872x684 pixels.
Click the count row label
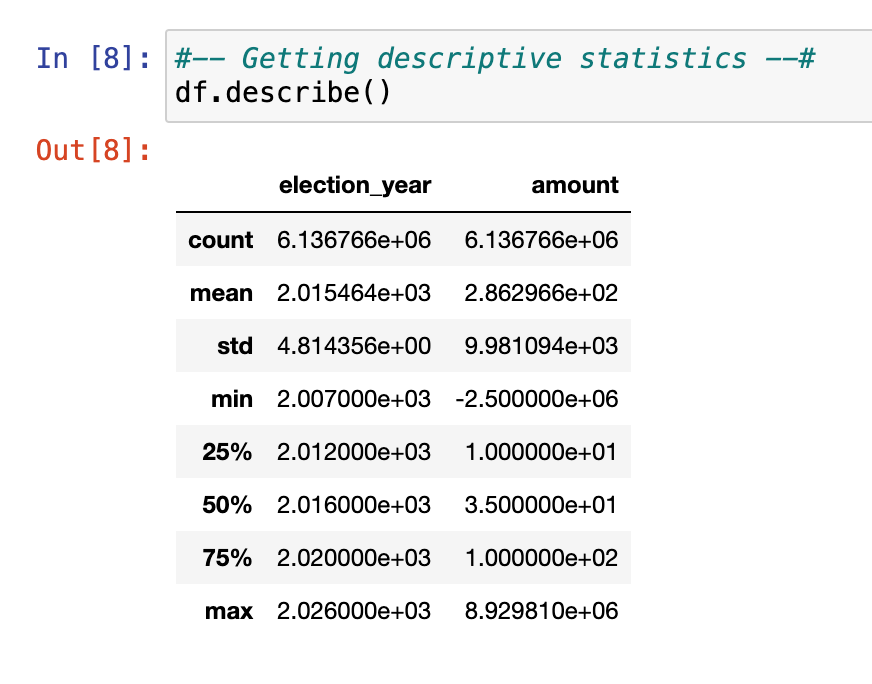[x=220, y=240]
